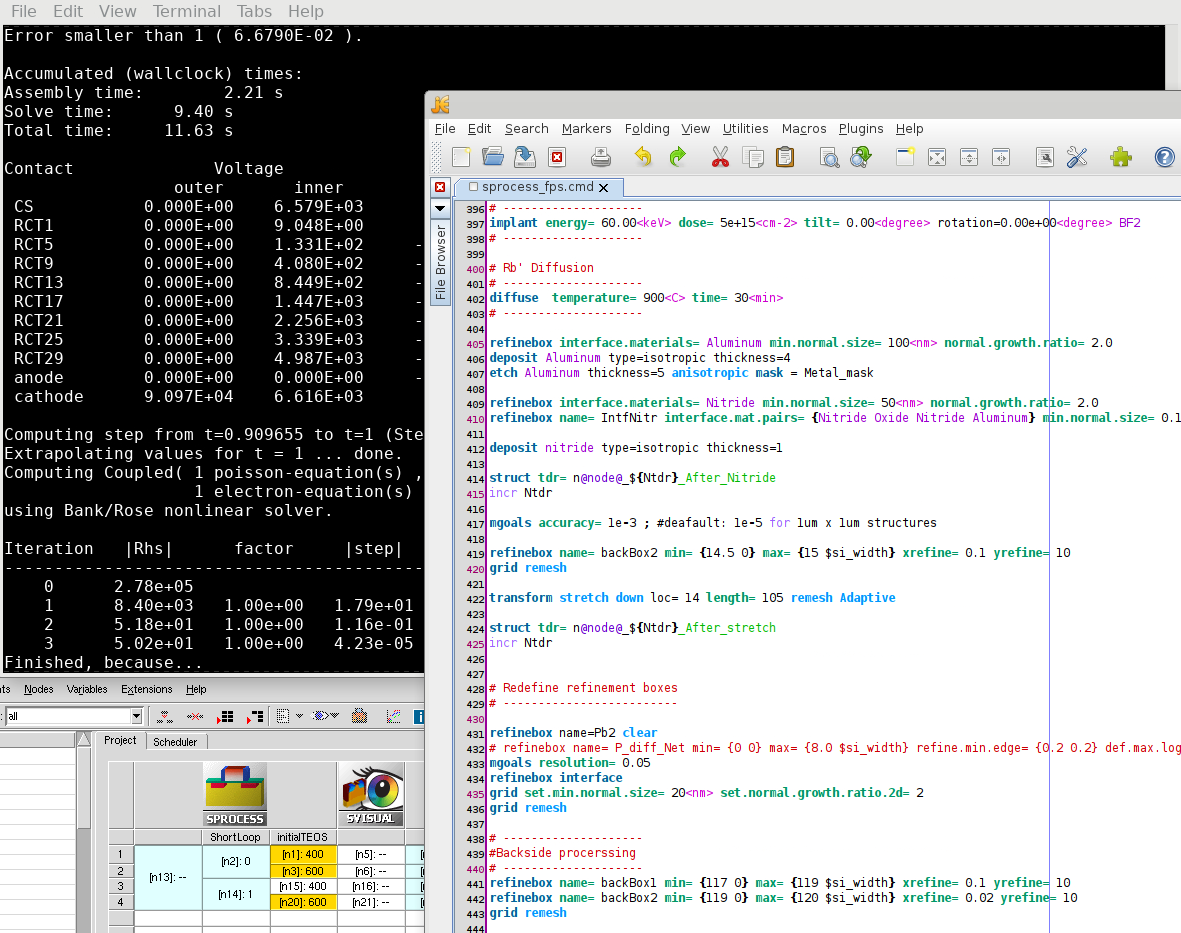Unsplit the jEdit view icon
Screen dimensions: 1181x933
click(936, 157)
